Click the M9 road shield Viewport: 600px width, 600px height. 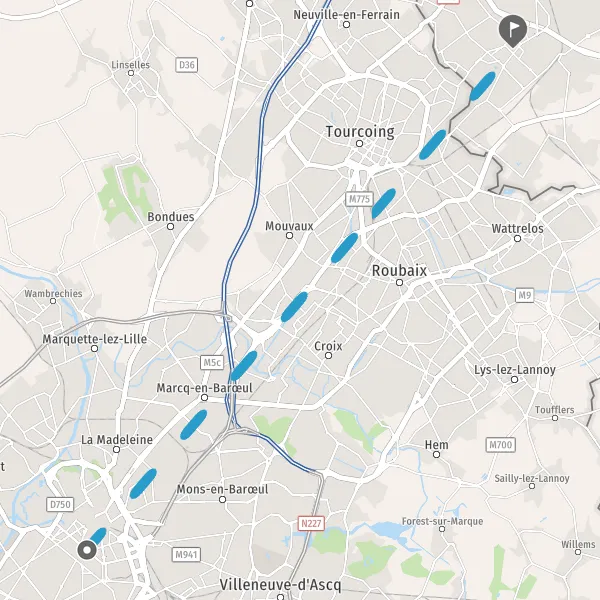pyautogui.click(x=525, y=295)
